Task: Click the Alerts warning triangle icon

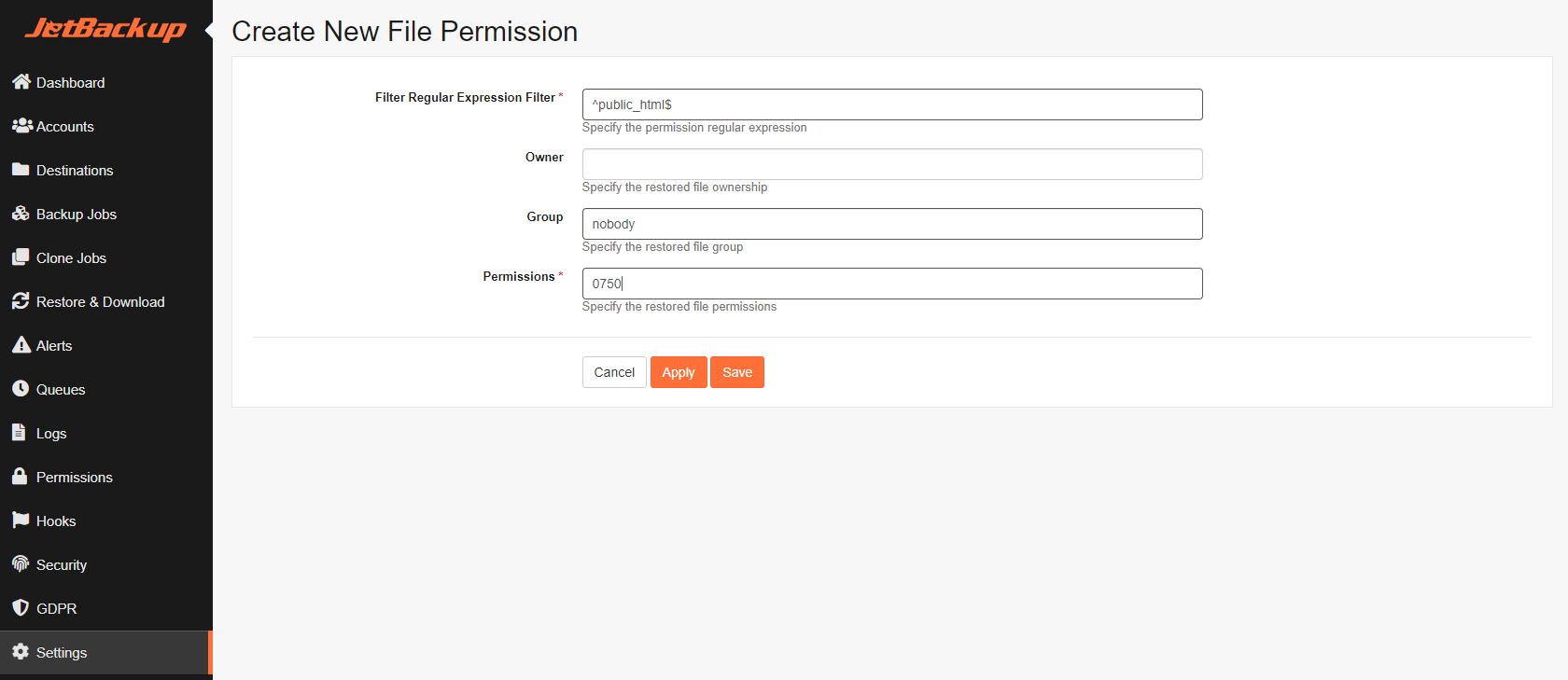Action: pyautogui.click(x=21, y=345)
